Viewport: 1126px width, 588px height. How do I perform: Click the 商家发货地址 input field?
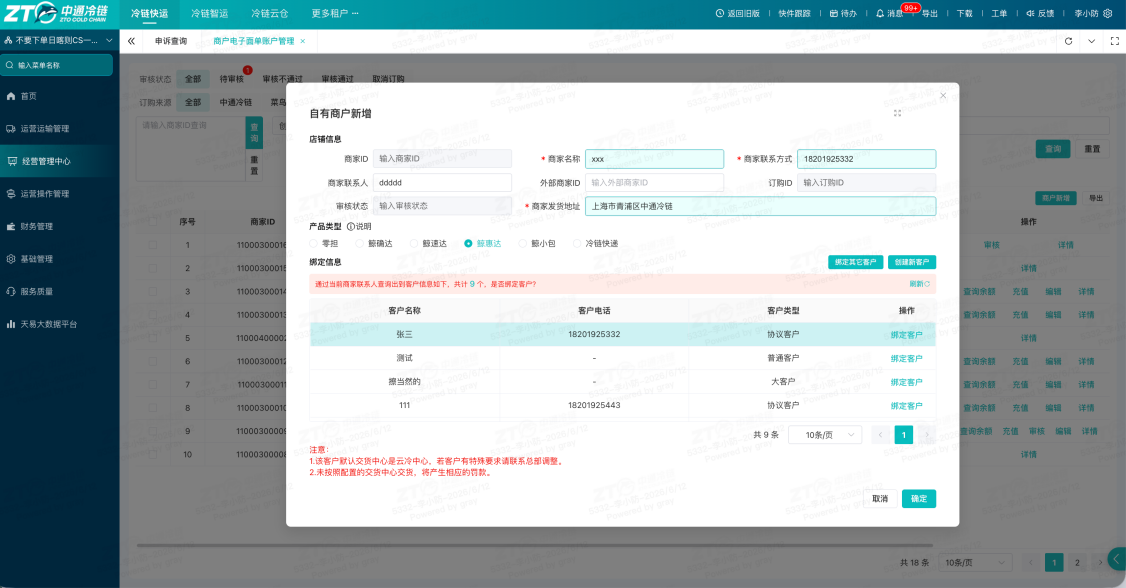760,206
